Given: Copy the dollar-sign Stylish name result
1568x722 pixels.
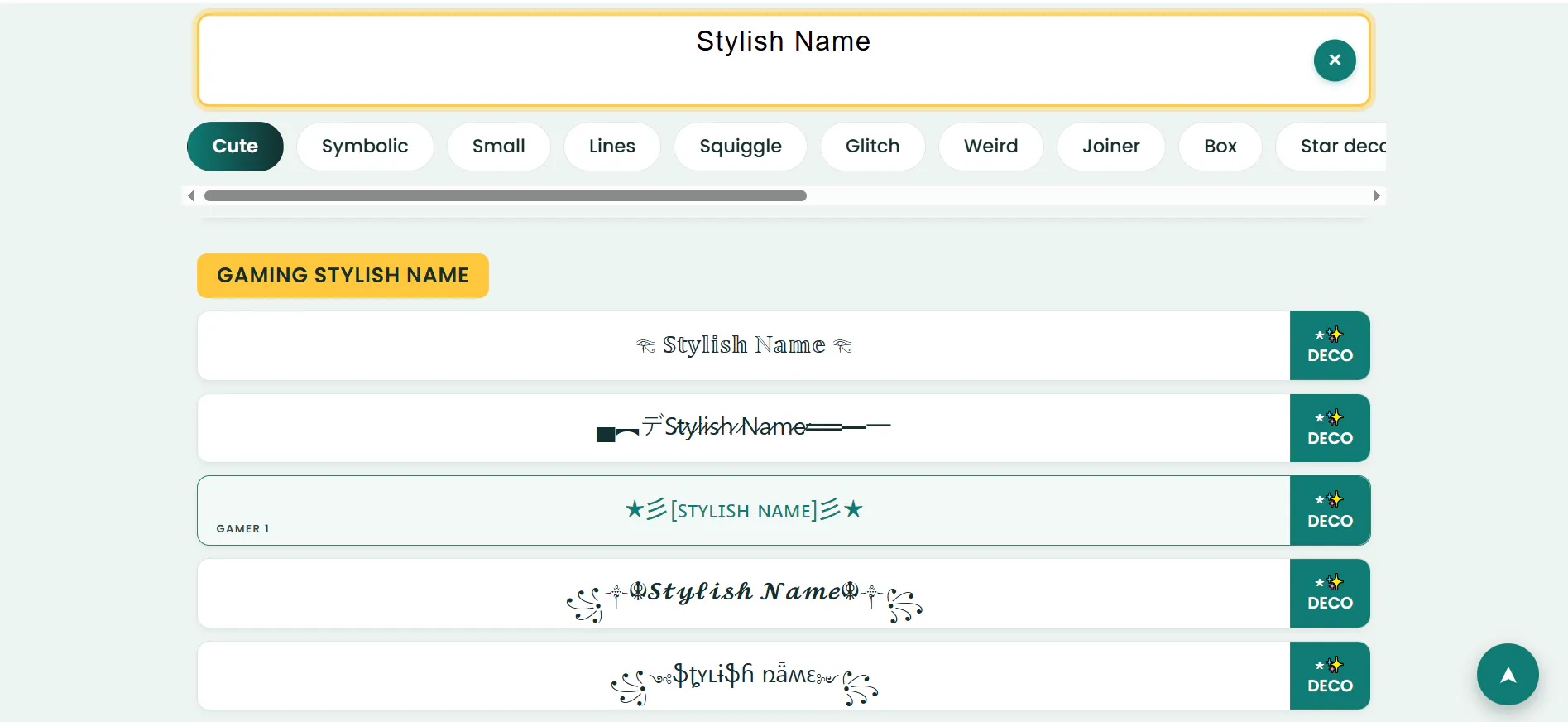Looking at the screenshot, I should [x=744, y=676].
